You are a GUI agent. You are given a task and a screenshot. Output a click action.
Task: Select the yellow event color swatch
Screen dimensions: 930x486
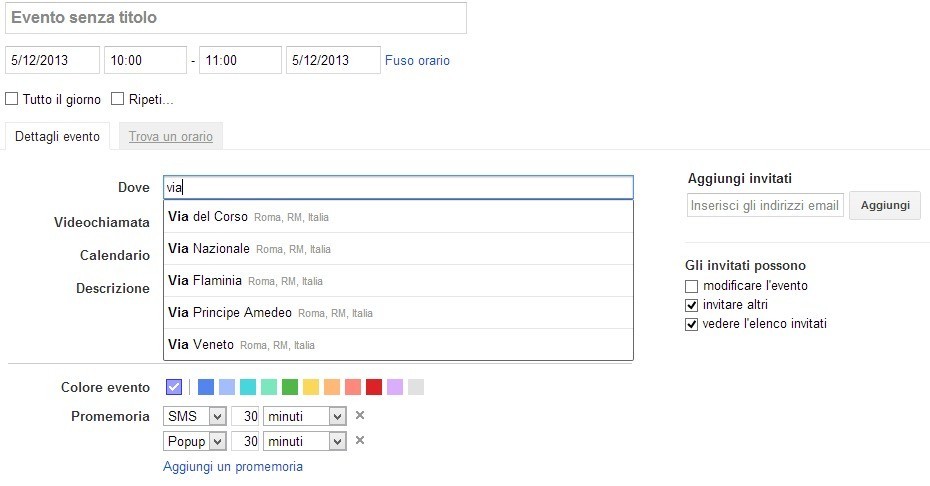pos(311,387)
